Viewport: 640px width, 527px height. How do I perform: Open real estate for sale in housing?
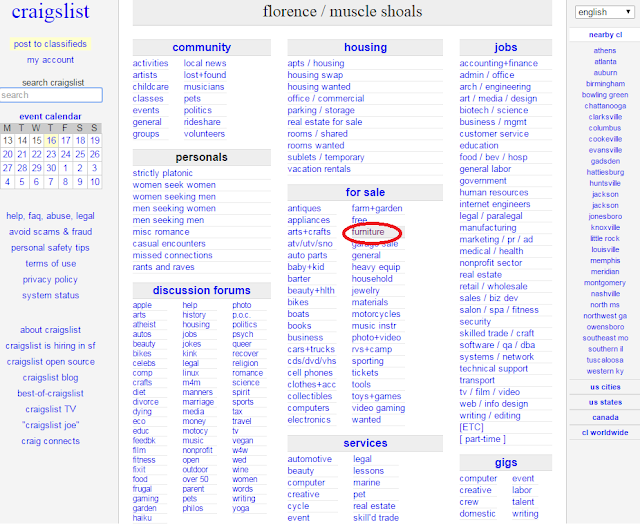(x=325, y=122)
